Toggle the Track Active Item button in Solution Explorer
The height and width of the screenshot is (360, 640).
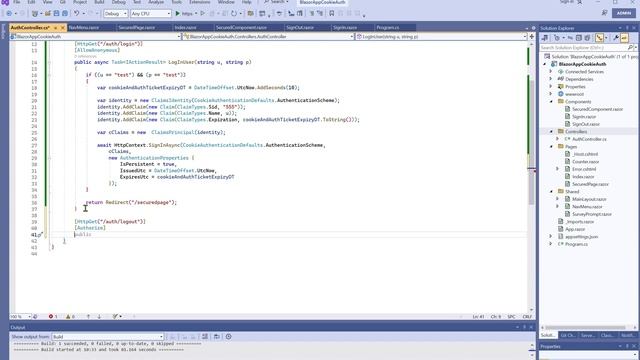pos(599,38)
